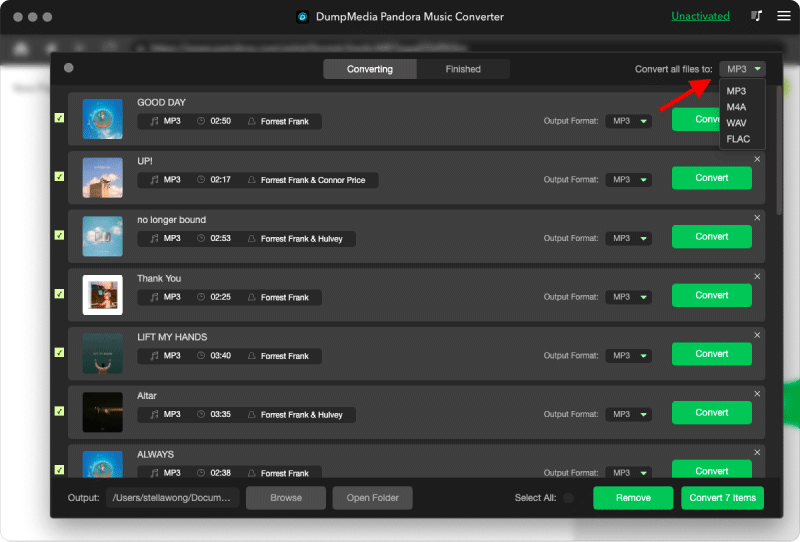This screenshot has width=800, height=542.
Task: Click the gray circle button on the converting panel
Action: (69, 68)
